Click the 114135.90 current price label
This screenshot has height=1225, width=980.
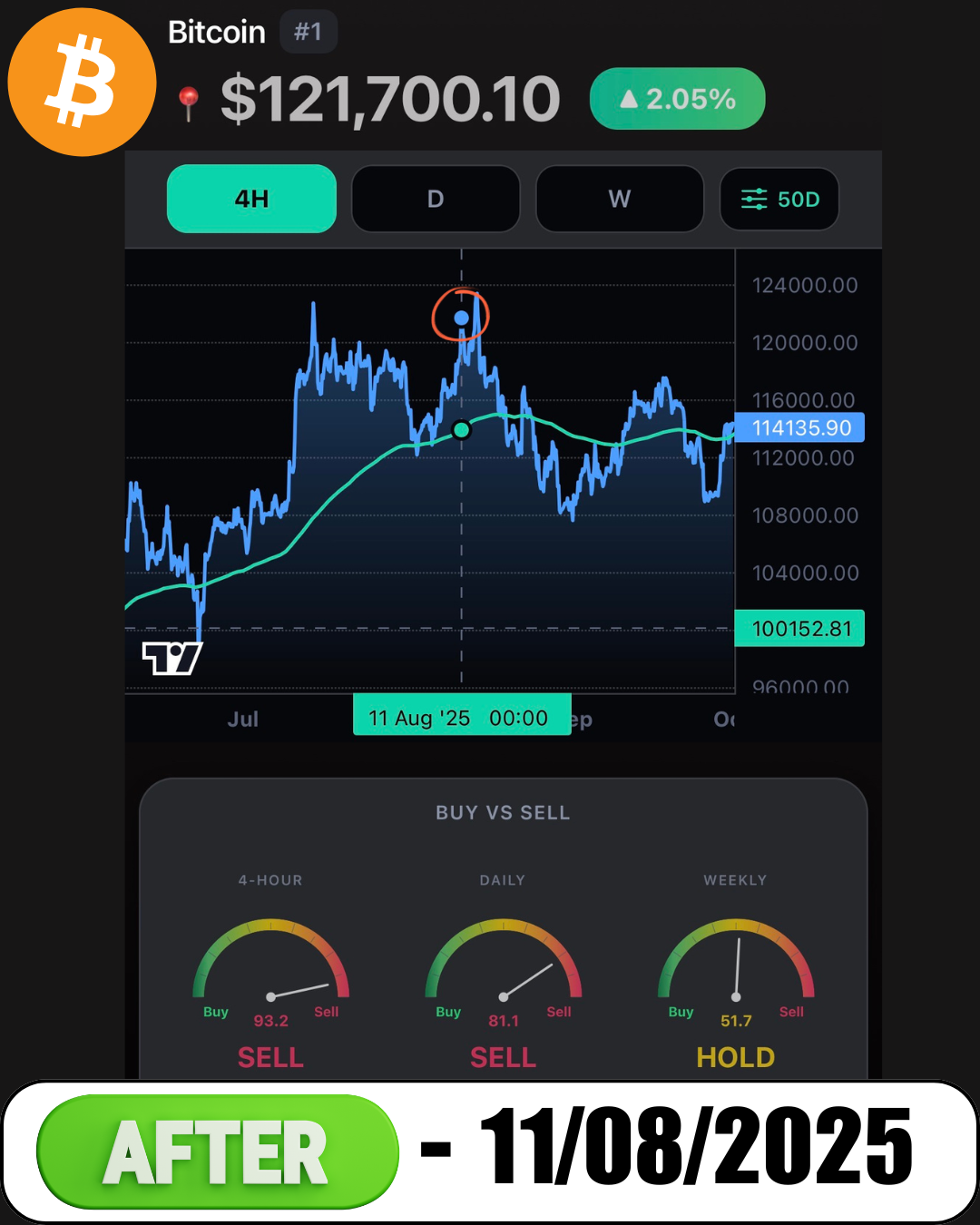point(799,428)
